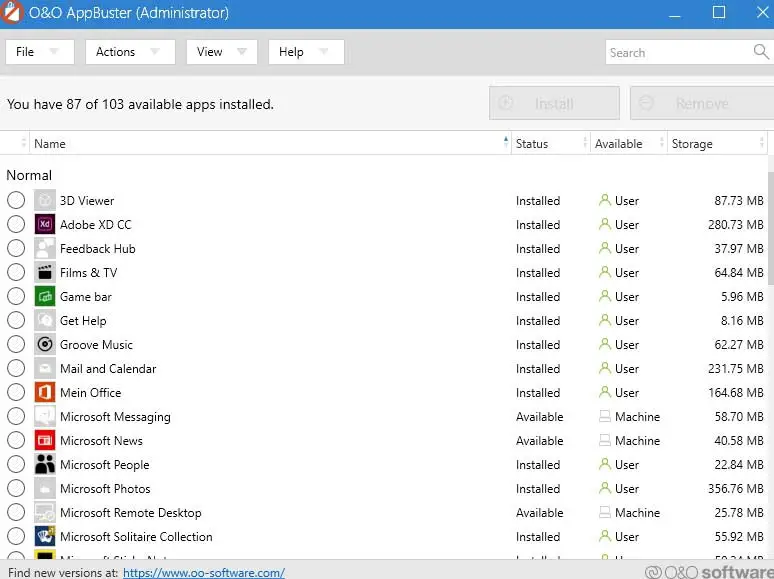Select the Feedback Hub radio button
The image size is (774, 579).
[16, 249]
